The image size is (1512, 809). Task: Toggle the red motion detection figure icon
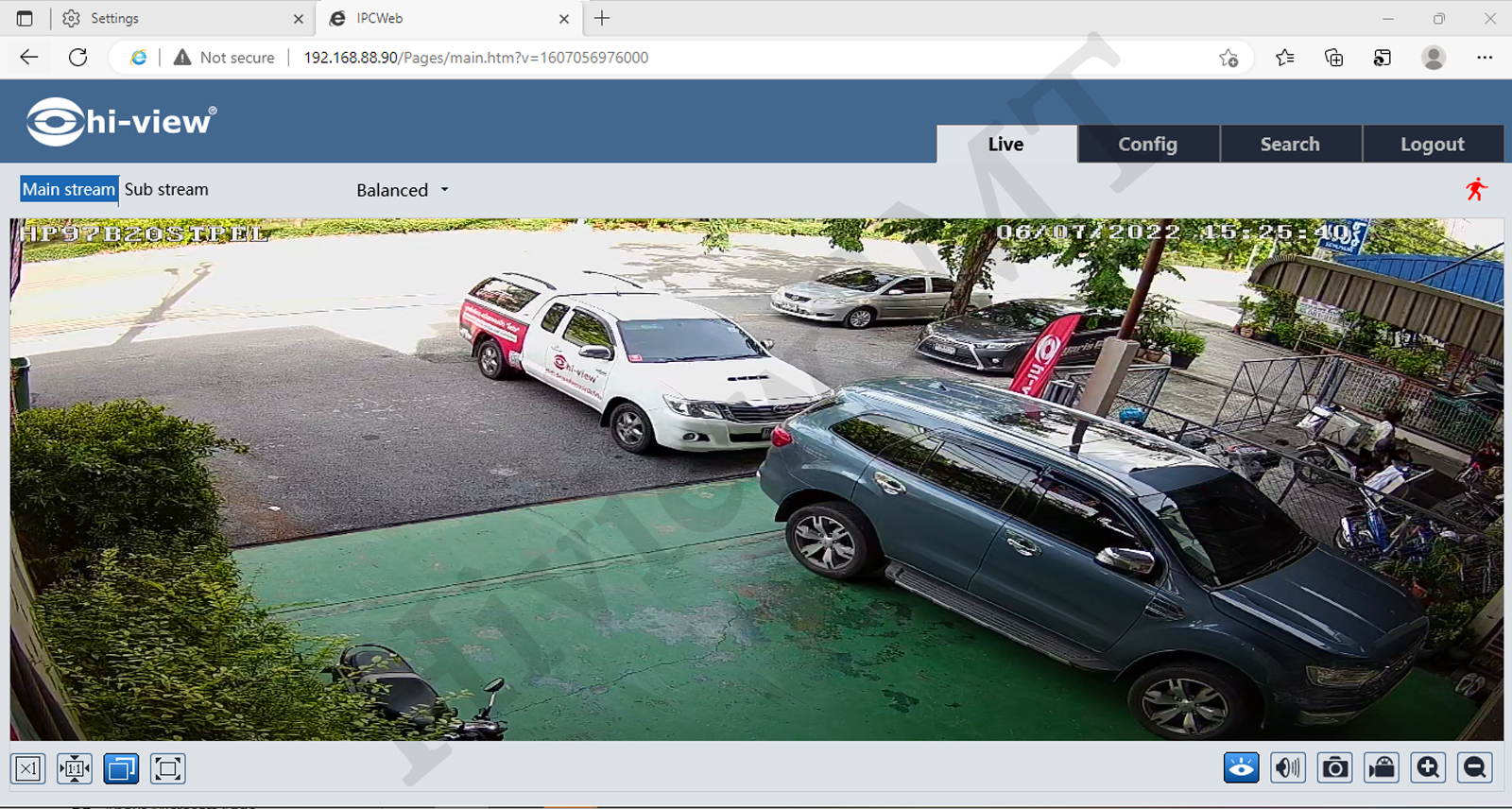pyautogui.click(x=1476, y=190)
